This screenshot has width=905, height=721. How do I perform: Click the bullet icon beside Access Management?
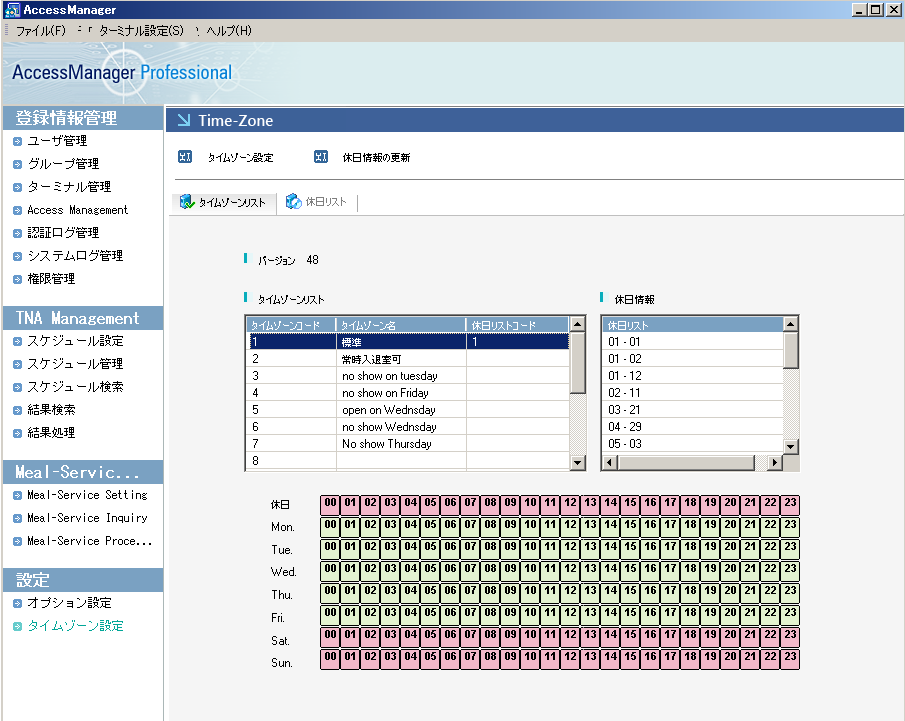pyautogui.click(x=17, y=211)
